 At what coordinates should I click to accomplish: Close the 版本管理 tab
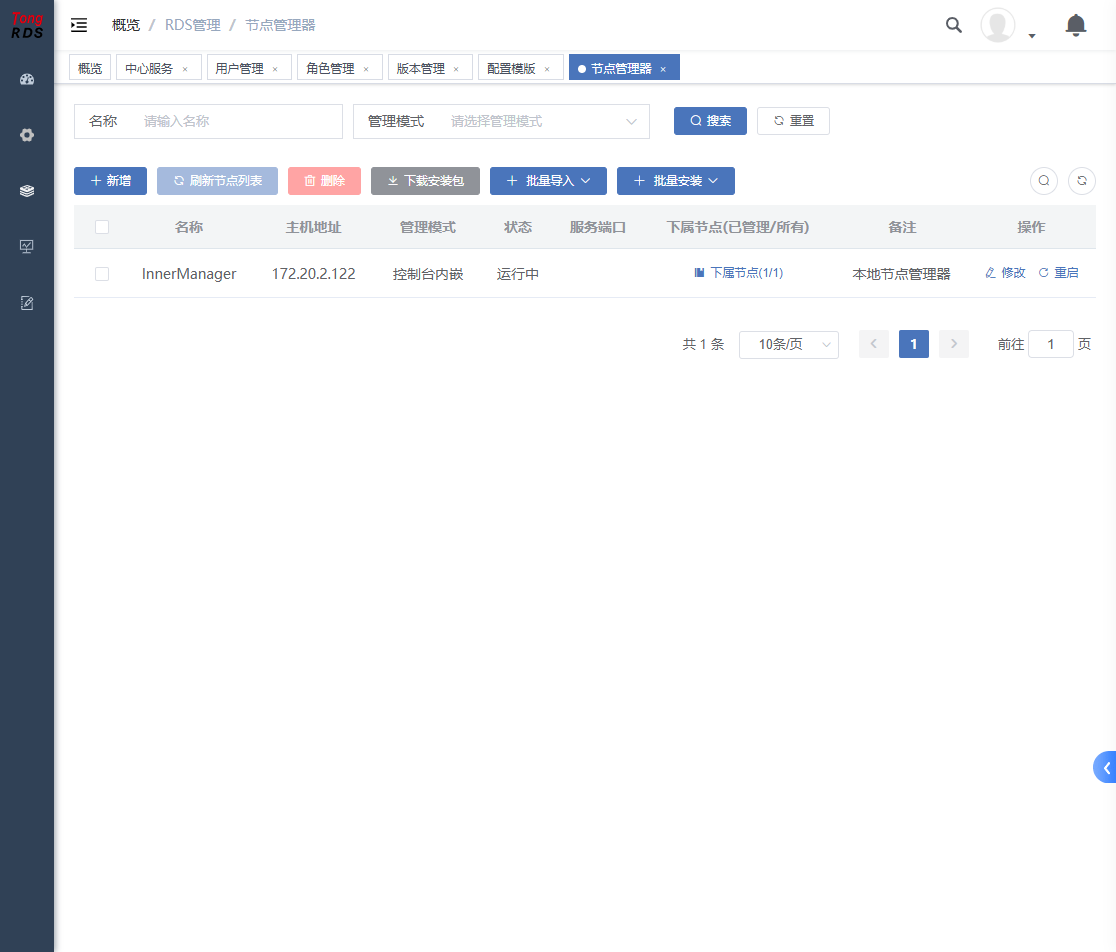(x=456, y=69)
